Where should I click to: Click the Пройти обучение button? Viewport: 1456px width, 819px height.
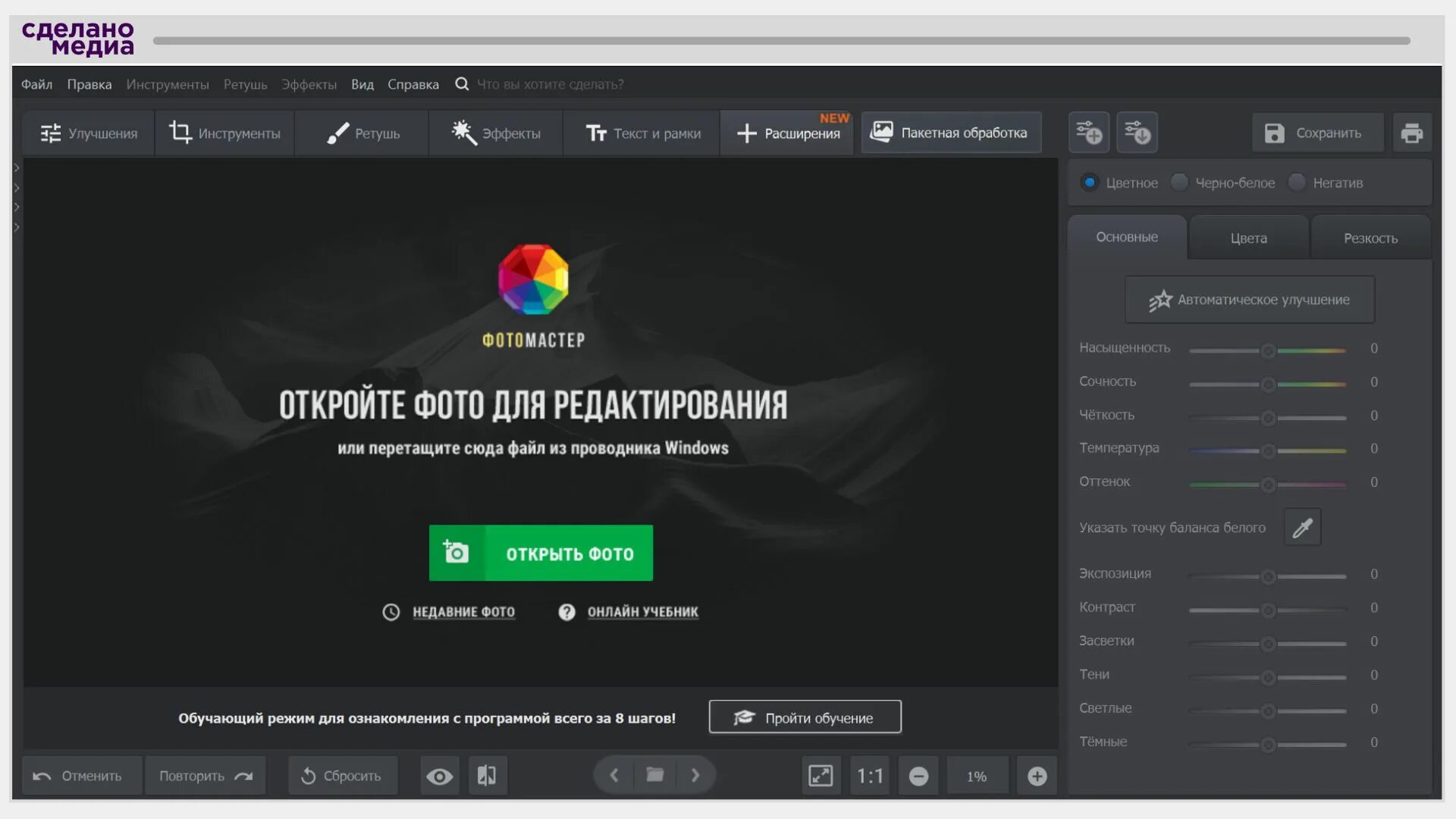pyautogui.click(x=805, y=717)
